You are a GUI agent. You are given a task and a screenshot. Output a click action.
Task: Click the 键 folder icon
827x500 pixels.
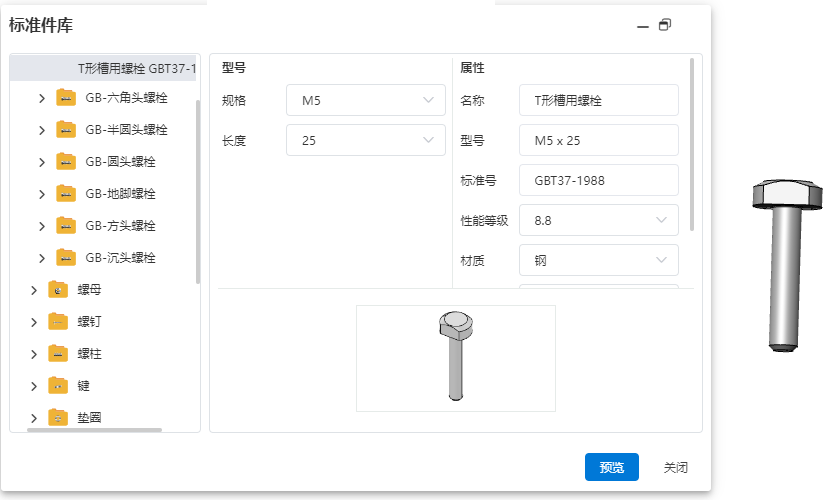pyautogui.click(x=58, y=386)
